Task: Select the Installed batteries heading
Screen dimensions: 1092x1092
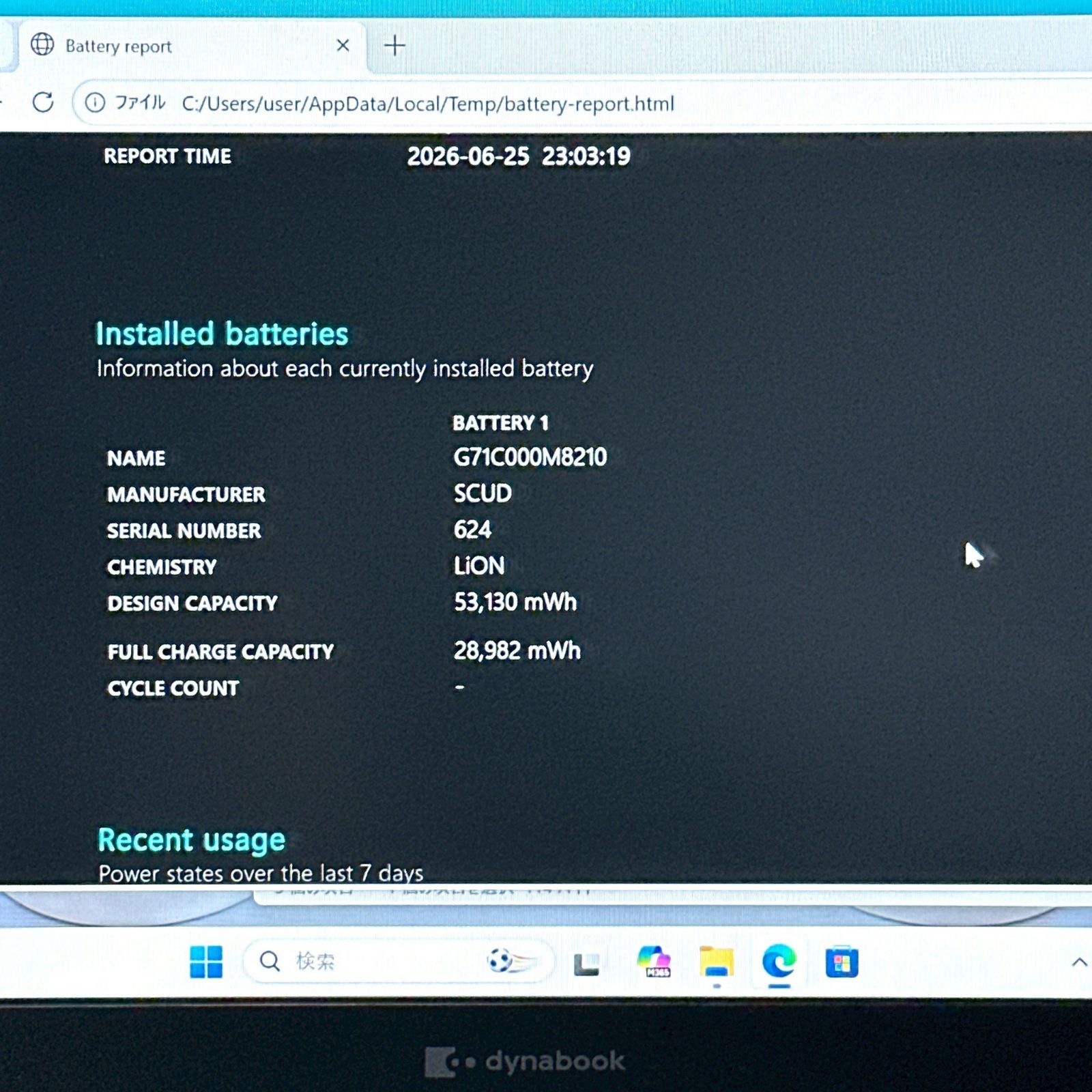Action: 222,334
